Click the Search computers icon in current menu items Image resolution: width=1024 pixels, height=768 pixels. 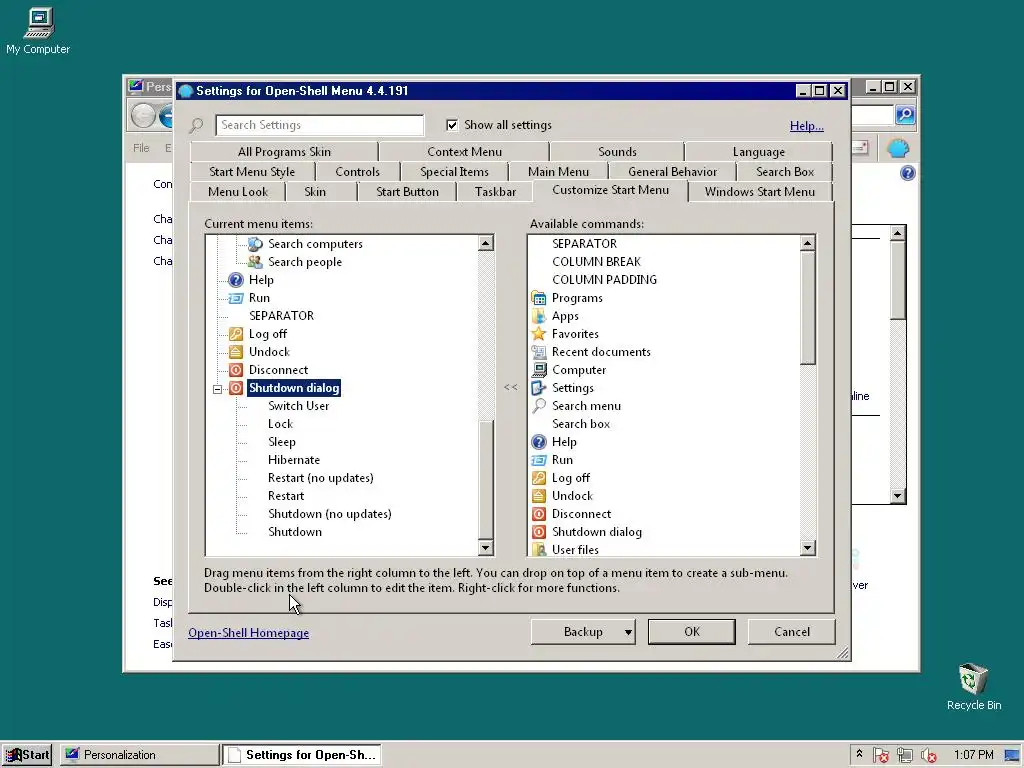click(x=255, y=244)
